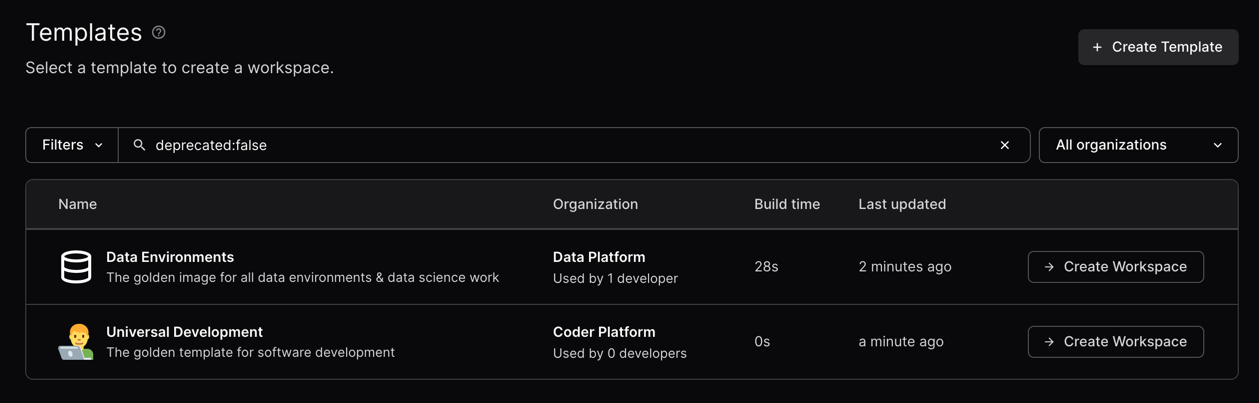Click the Data Environments description text
1259x403 pixels.
point(302,278)
